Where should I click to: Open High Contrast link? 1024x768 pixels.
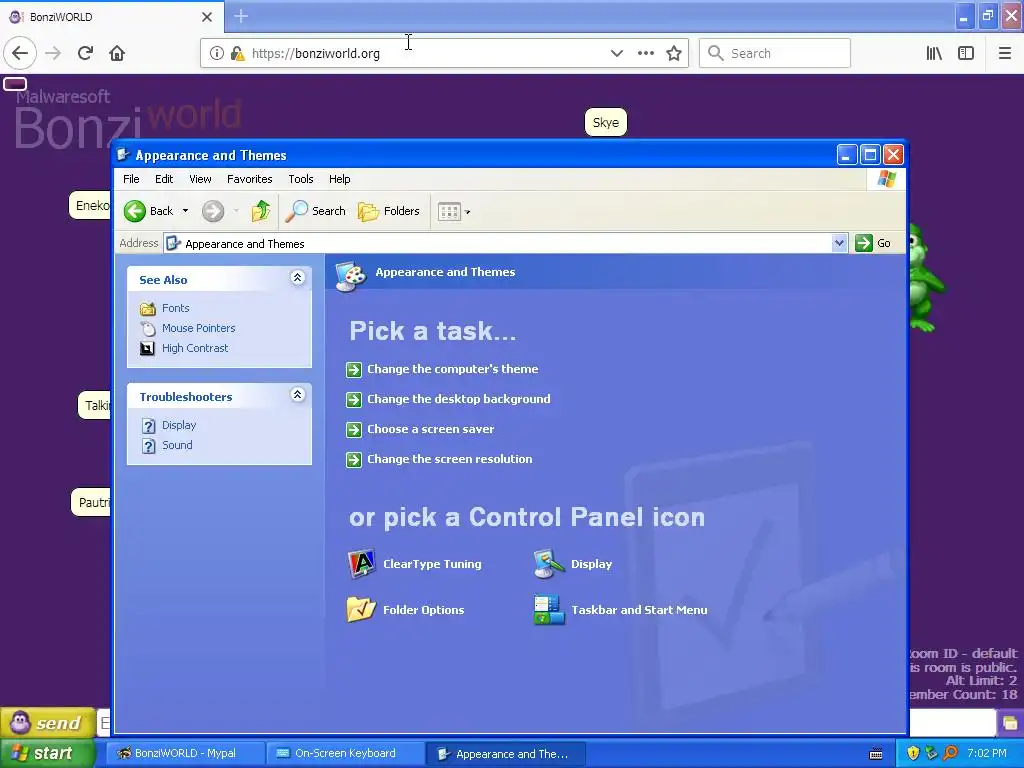(x=195, y=348)
